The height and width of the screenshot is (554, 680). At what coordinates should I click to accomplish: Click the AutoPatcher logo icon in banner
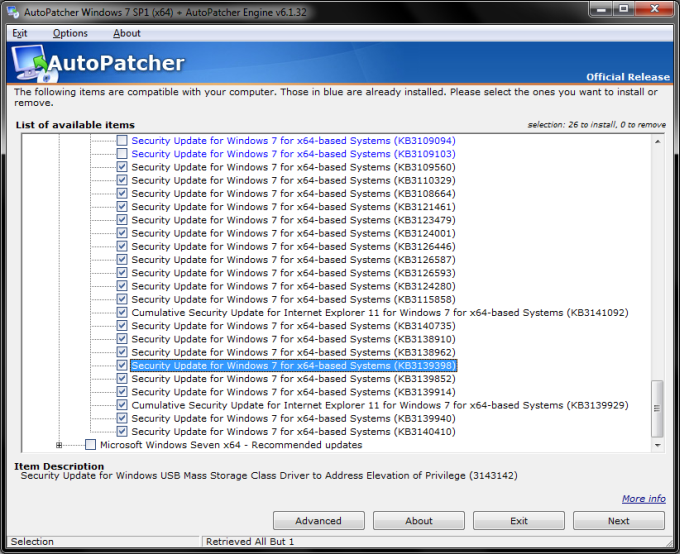(x=28, y=65)
